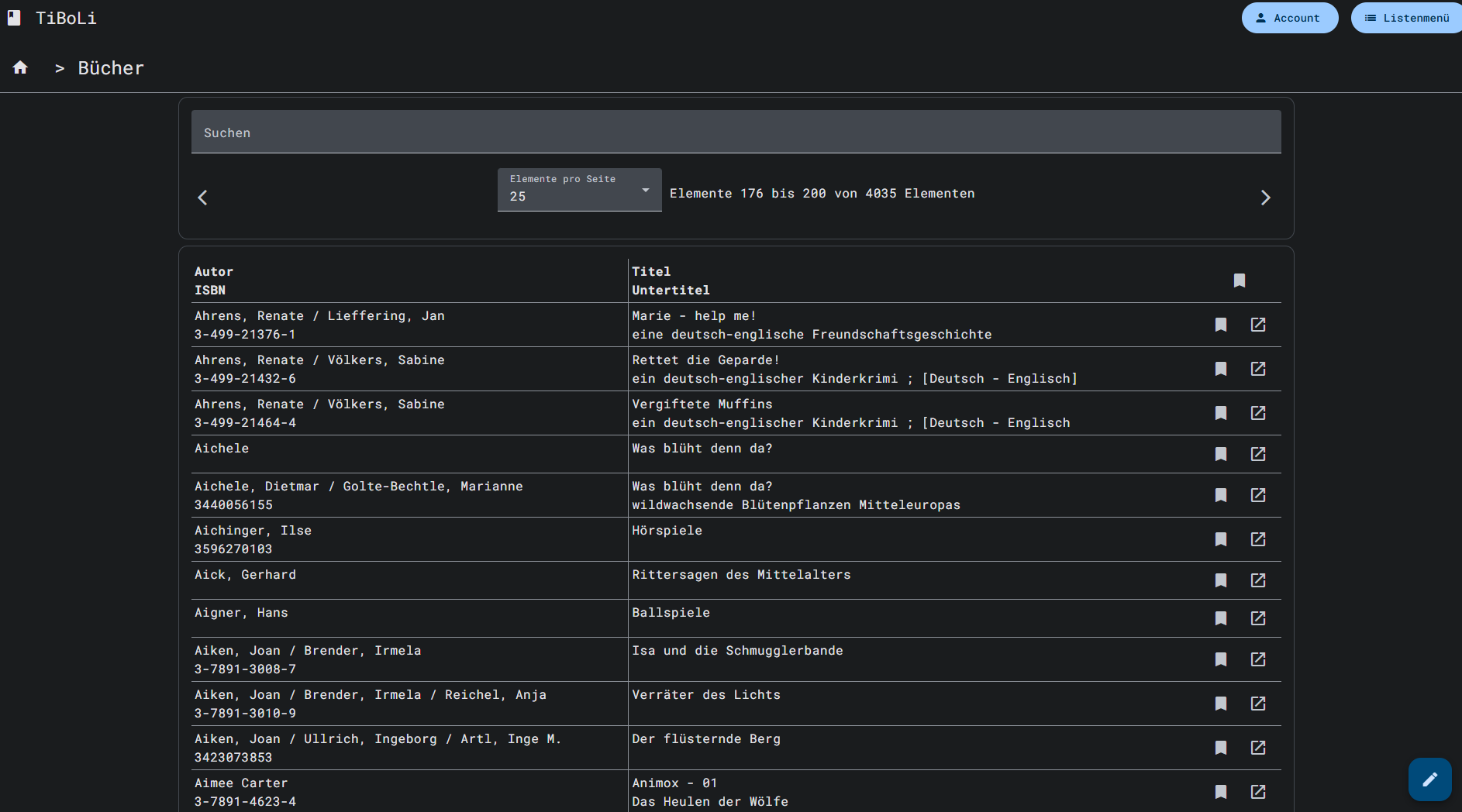This screenshot has width=1462, height=812.
Task: Focus the Suchen search field
Action: click(735, 132)
